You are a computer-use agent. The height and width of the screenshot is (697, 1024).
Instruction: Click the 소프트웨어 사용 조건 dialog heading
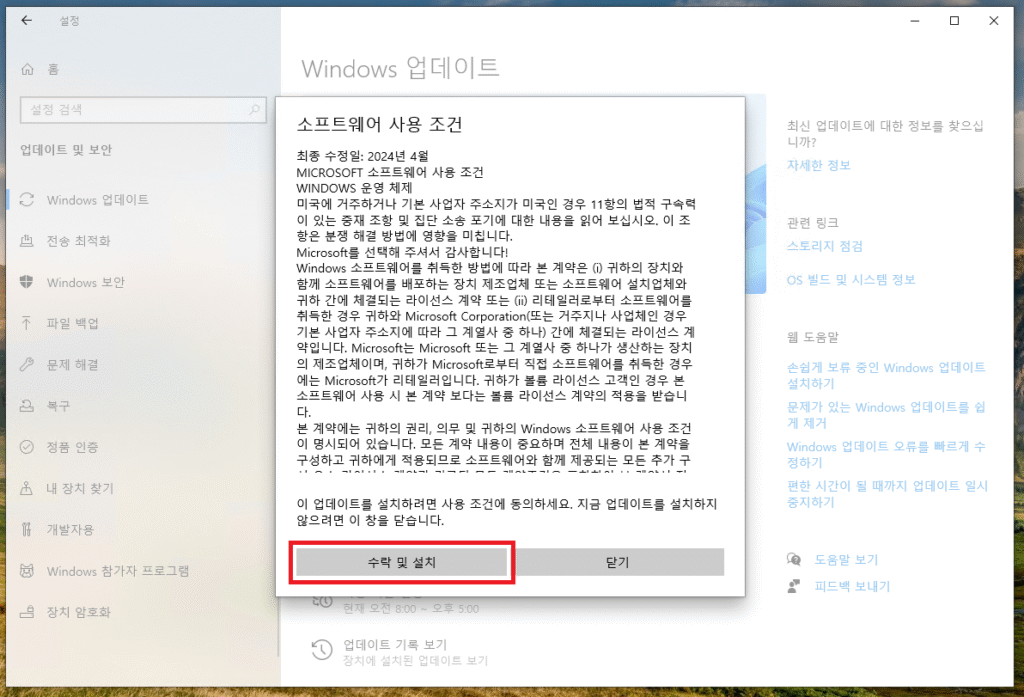379,124
